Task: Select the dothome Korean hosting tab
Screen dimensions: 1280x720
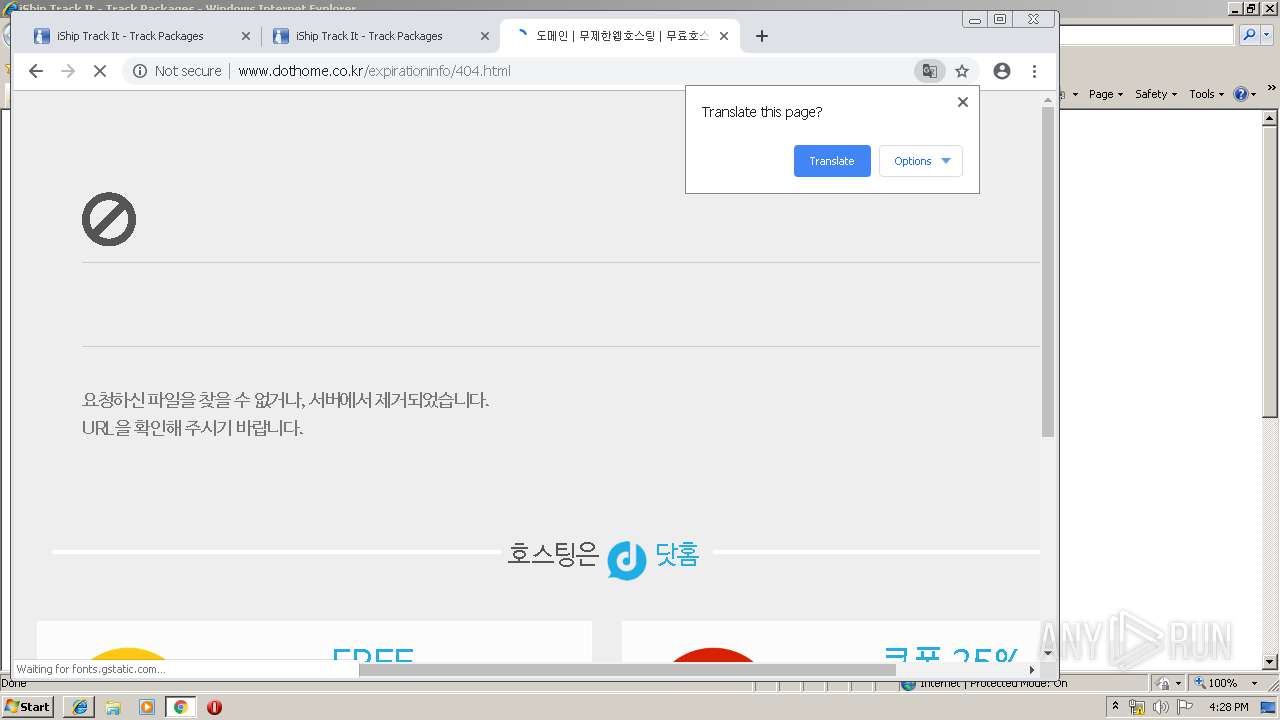Action: (x=620, y=36)
